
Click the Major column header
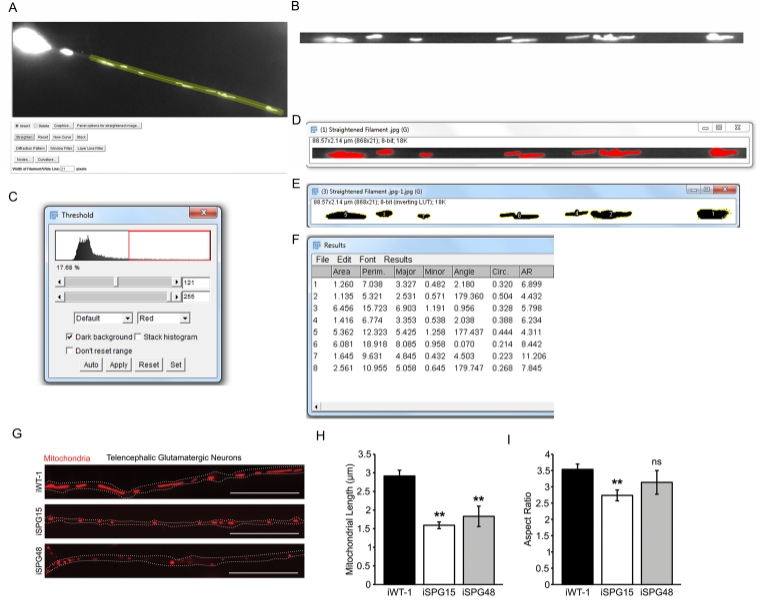409,272
